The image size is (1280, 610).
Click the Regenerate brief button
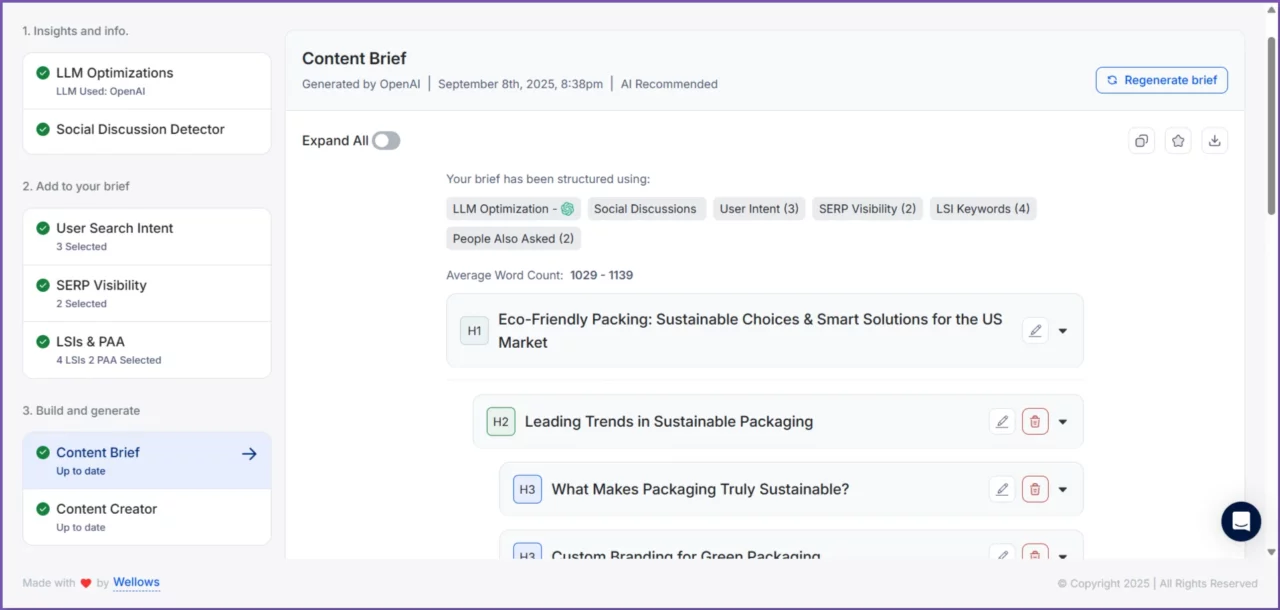click(x=1161, y=80)
